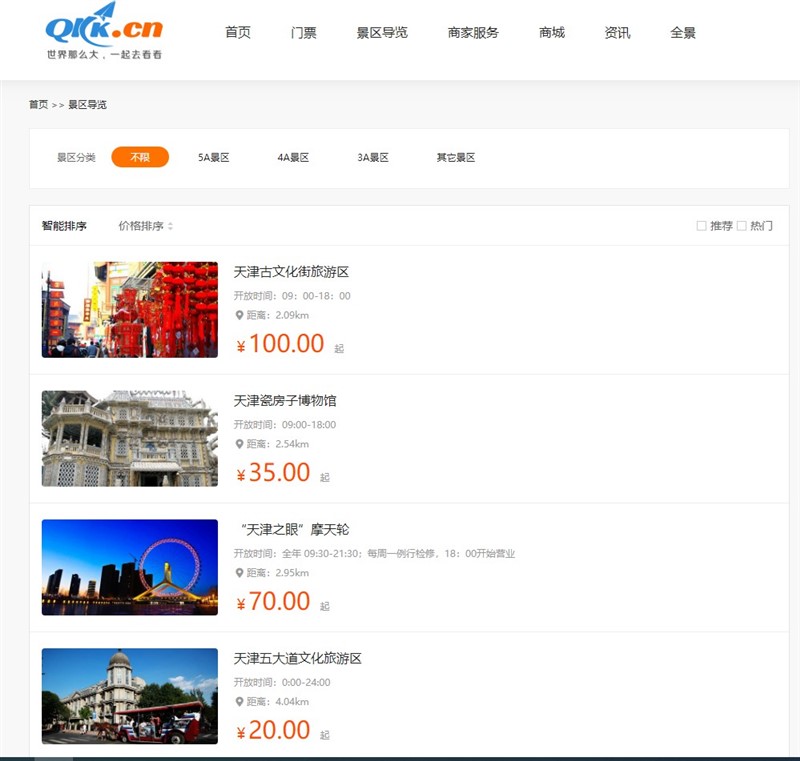The width and height of the screenshot is (800, 761).
Task: Filter by 4A景区 category
Action: tap(293, 157)
